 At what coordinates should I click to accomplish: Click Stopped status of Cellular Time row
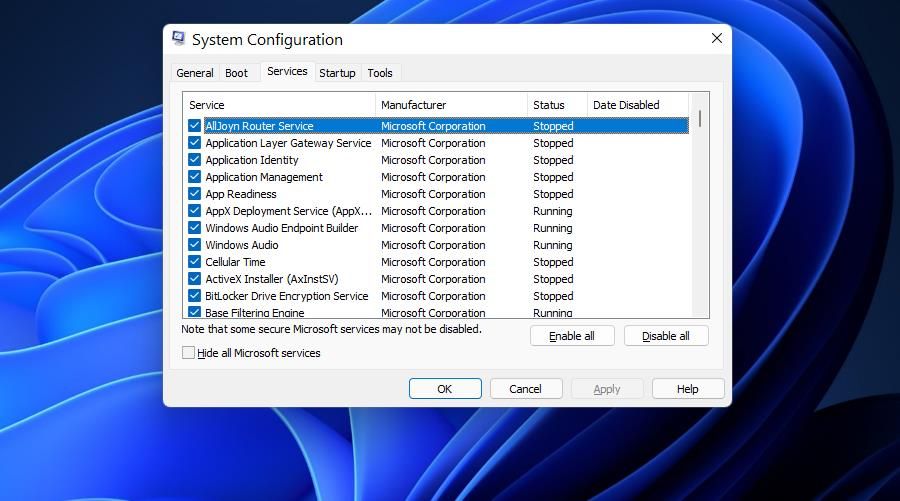(x=553, y=262)
